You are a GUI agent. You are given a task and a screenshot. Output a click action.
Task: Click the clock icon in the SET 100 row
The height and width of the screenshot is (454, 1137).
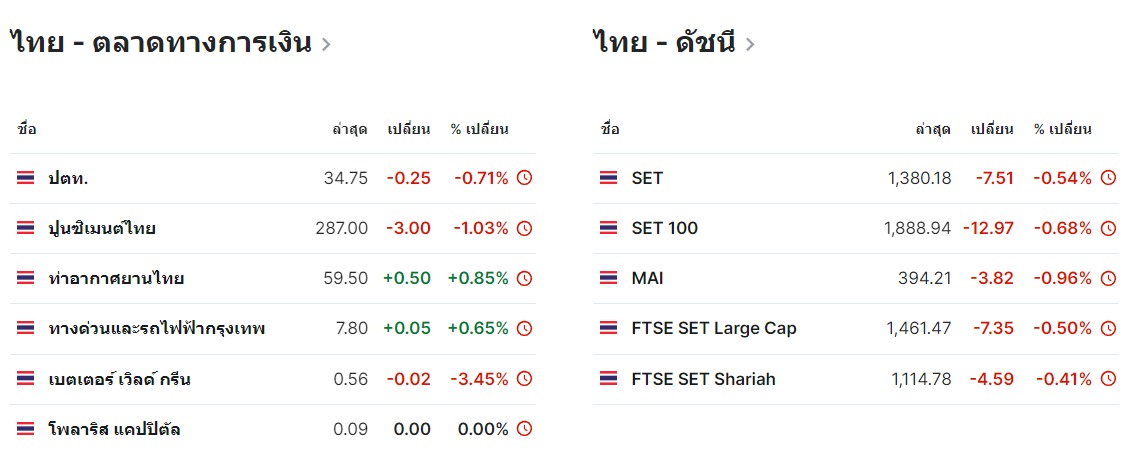click(x=1108, y=228)
